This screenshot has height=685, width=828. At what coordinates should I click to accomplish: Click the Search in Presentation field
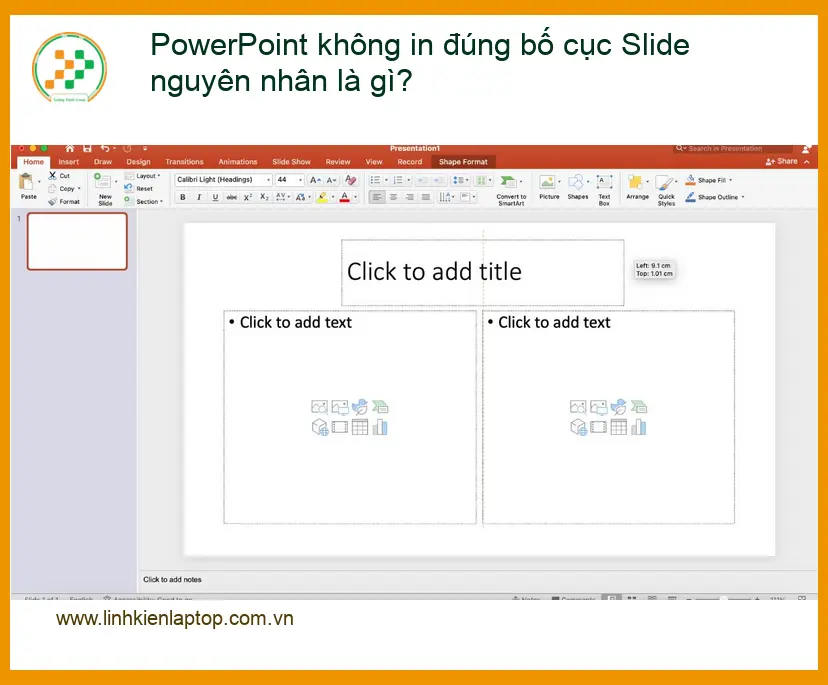coord(733,148)
